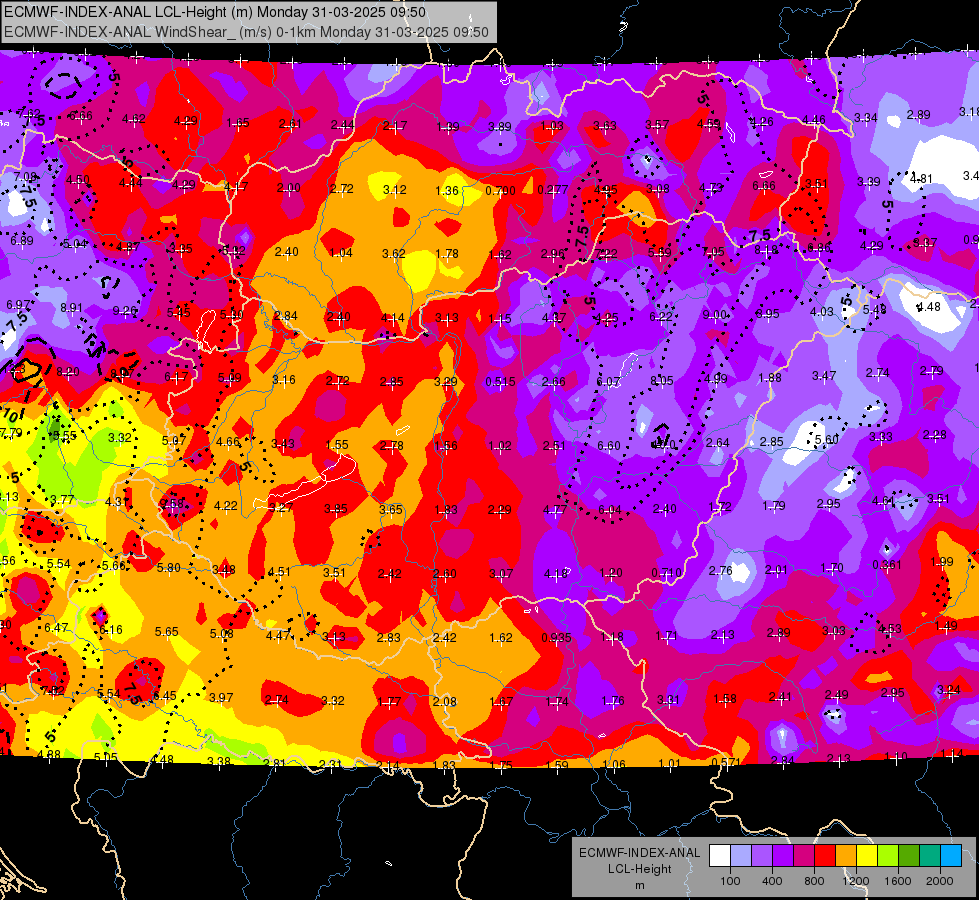Select the red legend color box
This screenshot has height=900, width=979.
pos(825,856)
